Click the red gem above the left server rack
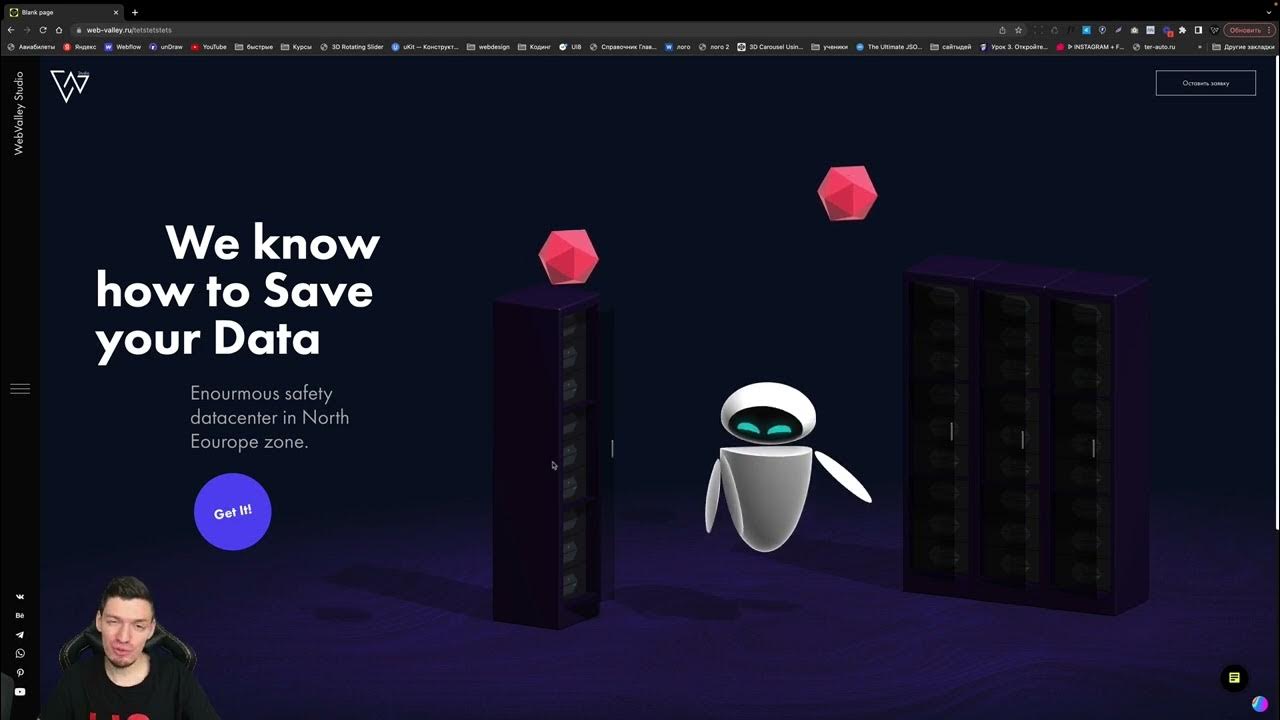Image resolution: width=1280 pixels, height=720 pixels. click(x=568, y=256)
